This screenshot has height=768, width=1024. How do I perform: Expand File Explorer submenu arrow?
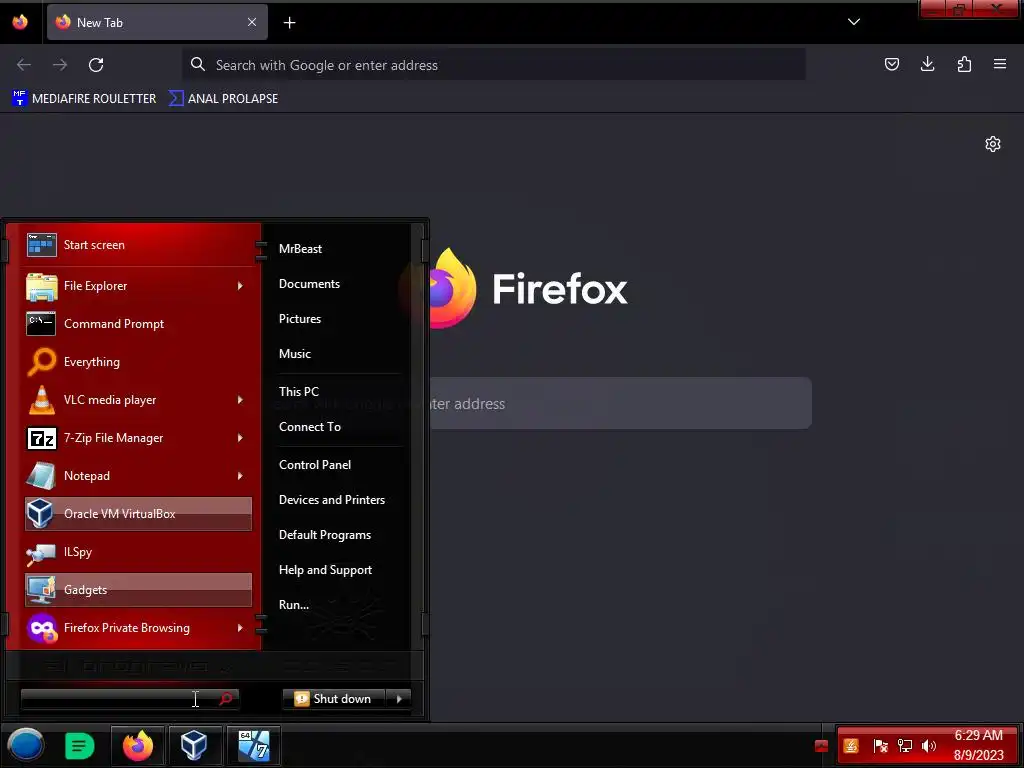tap(240, 286)
